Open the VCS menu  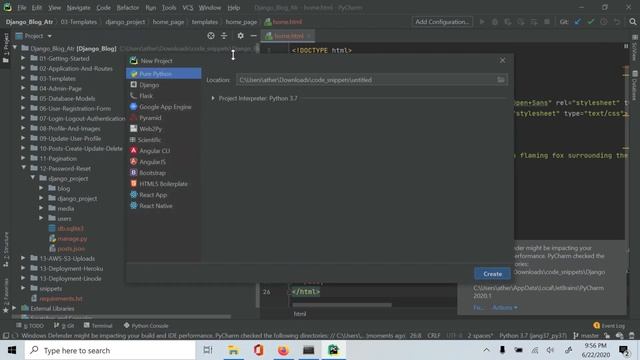[187, 7]
